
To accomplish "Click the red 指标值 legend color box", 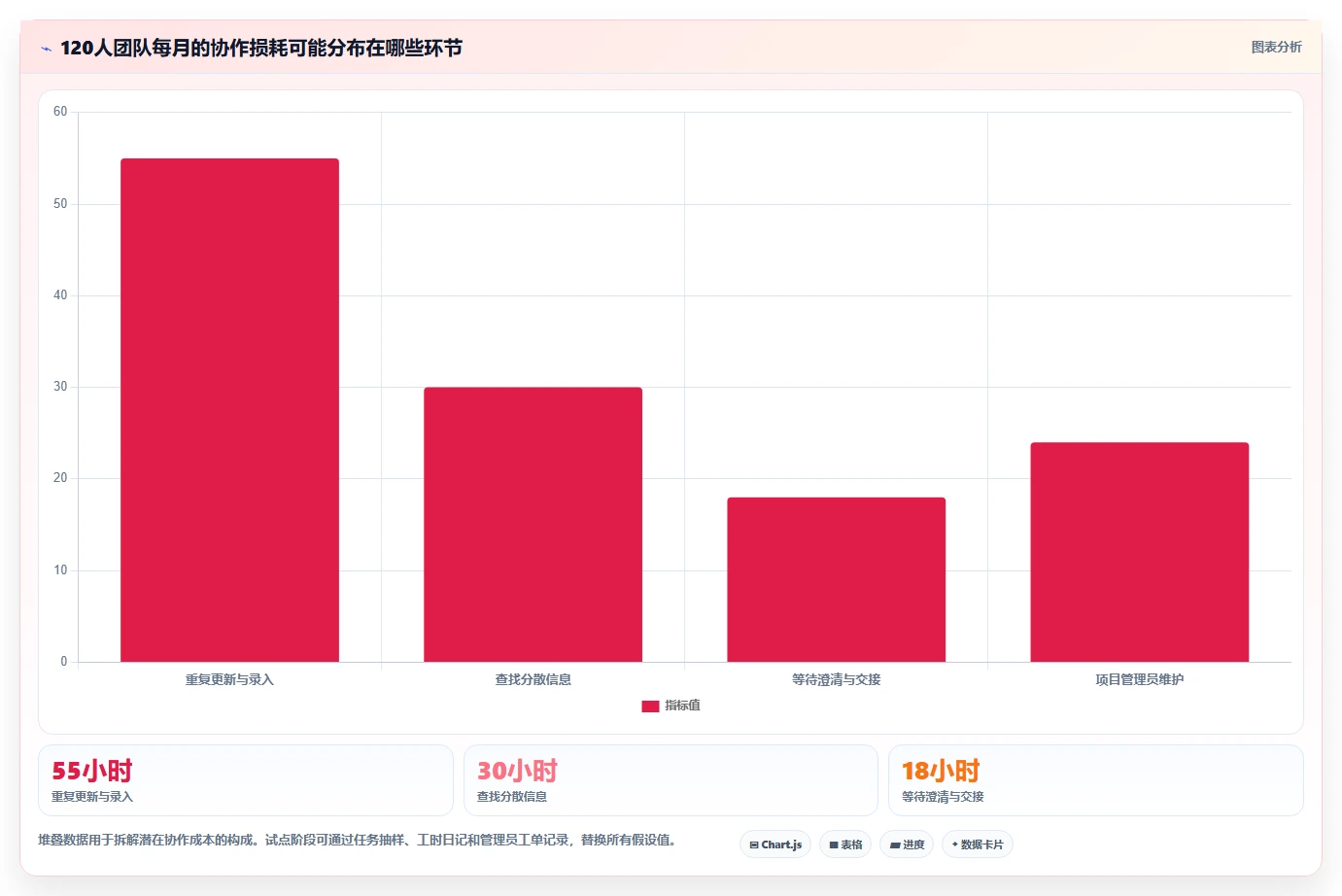I will [650, 706].
